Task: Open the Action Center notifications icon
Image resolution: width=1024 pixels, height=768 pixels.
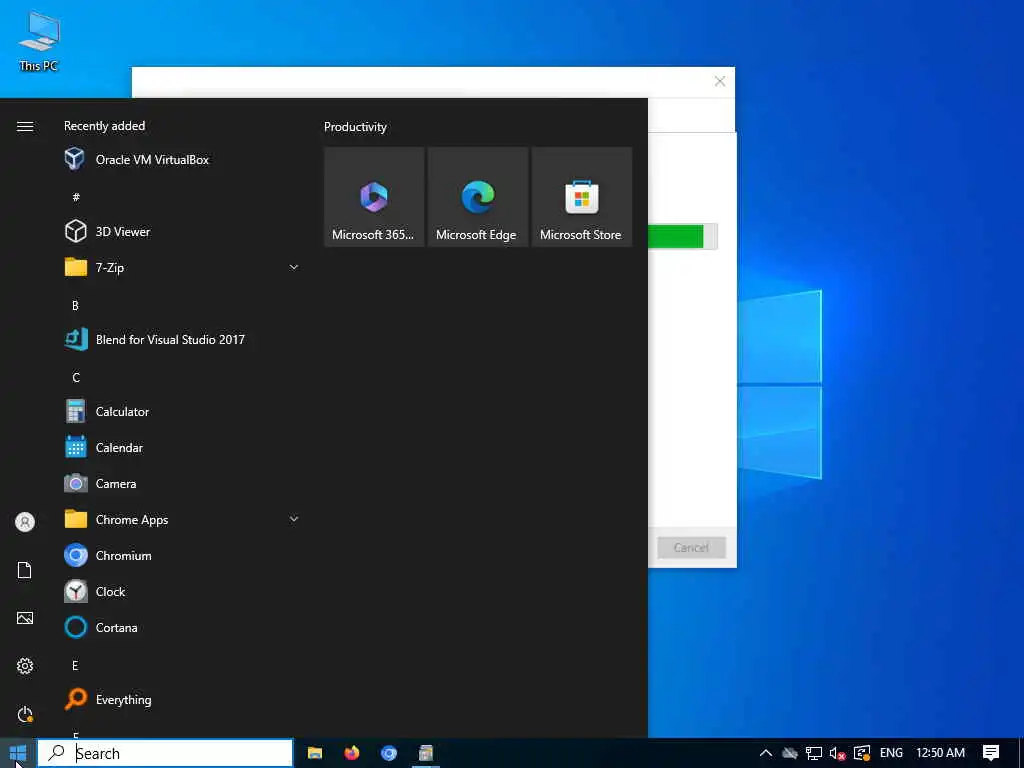Action: [x=991, y=753]
